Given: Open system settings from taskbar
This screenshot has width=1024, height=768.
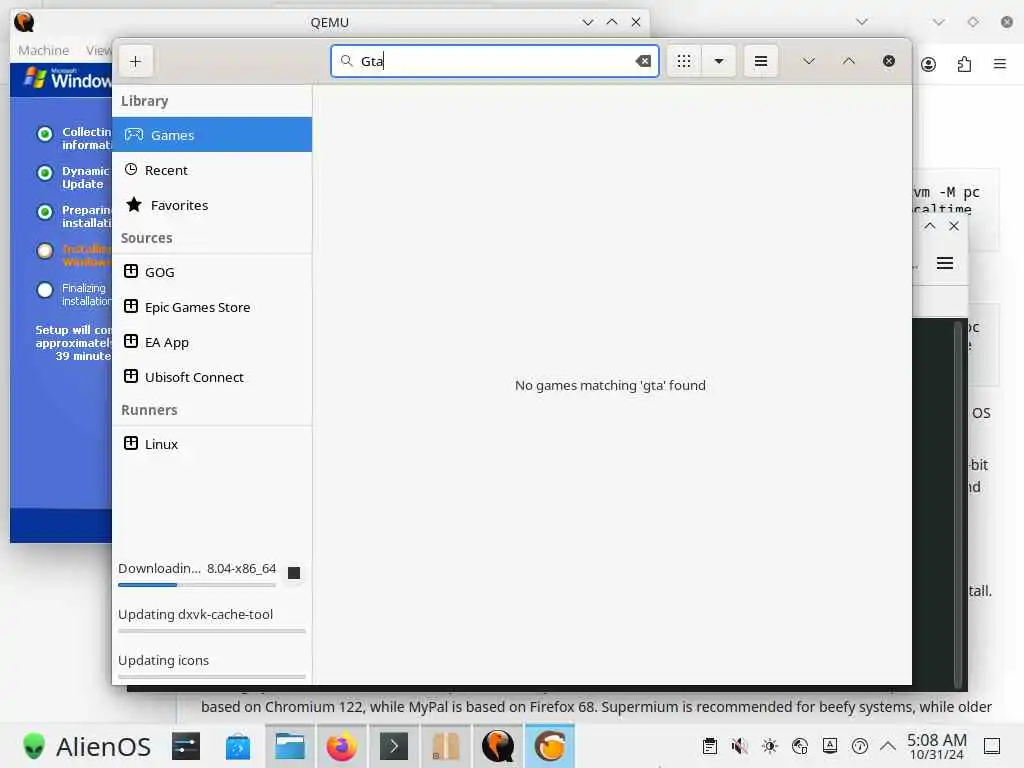Looking at the screenshot, I should pos(186,746).
